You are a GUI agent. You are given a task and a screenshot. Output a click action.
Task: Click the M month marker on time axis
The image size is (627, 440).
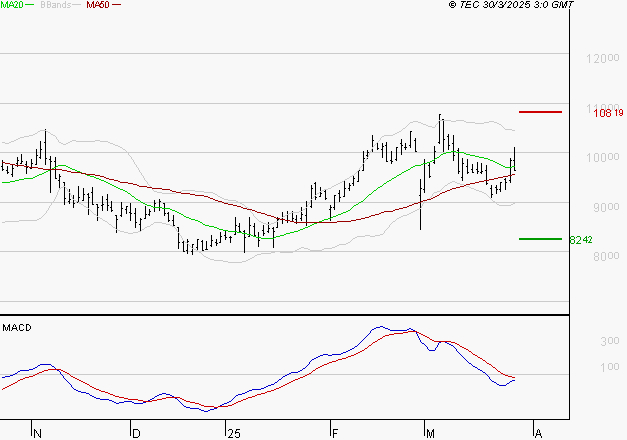point(430,434)
